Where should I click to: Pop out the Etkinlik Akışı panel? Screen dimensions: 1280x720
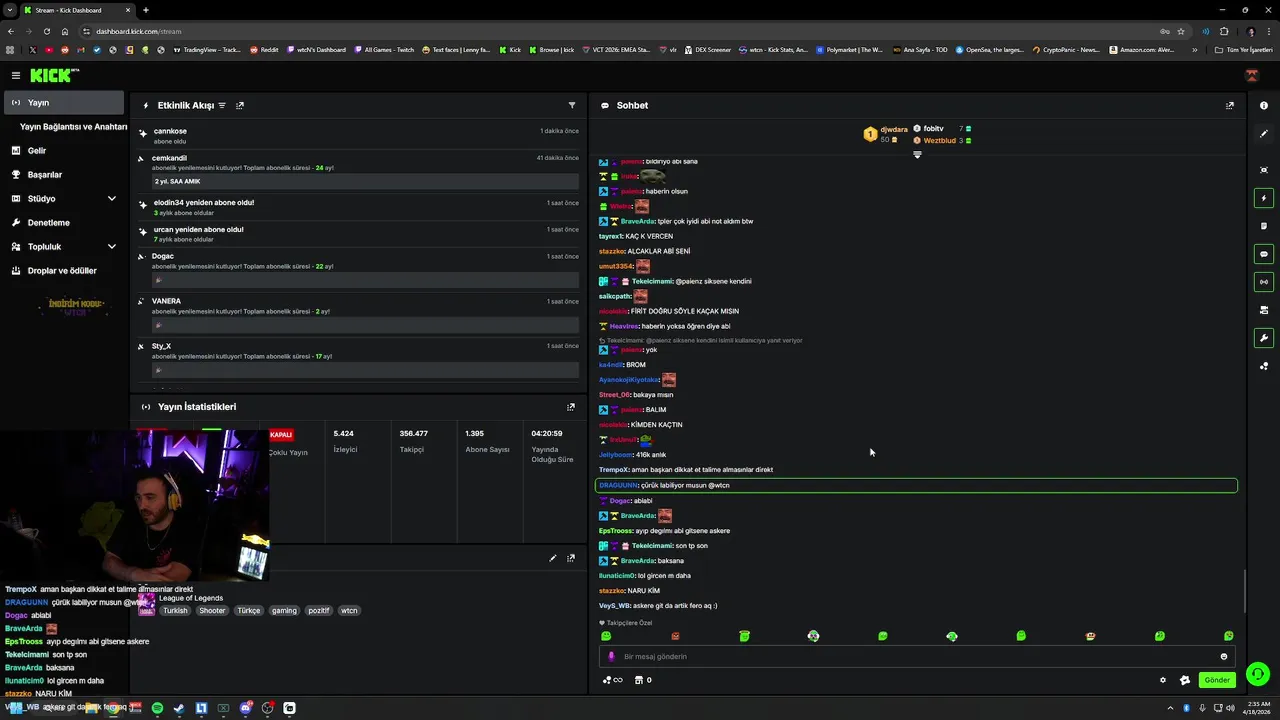pos(240,105)
